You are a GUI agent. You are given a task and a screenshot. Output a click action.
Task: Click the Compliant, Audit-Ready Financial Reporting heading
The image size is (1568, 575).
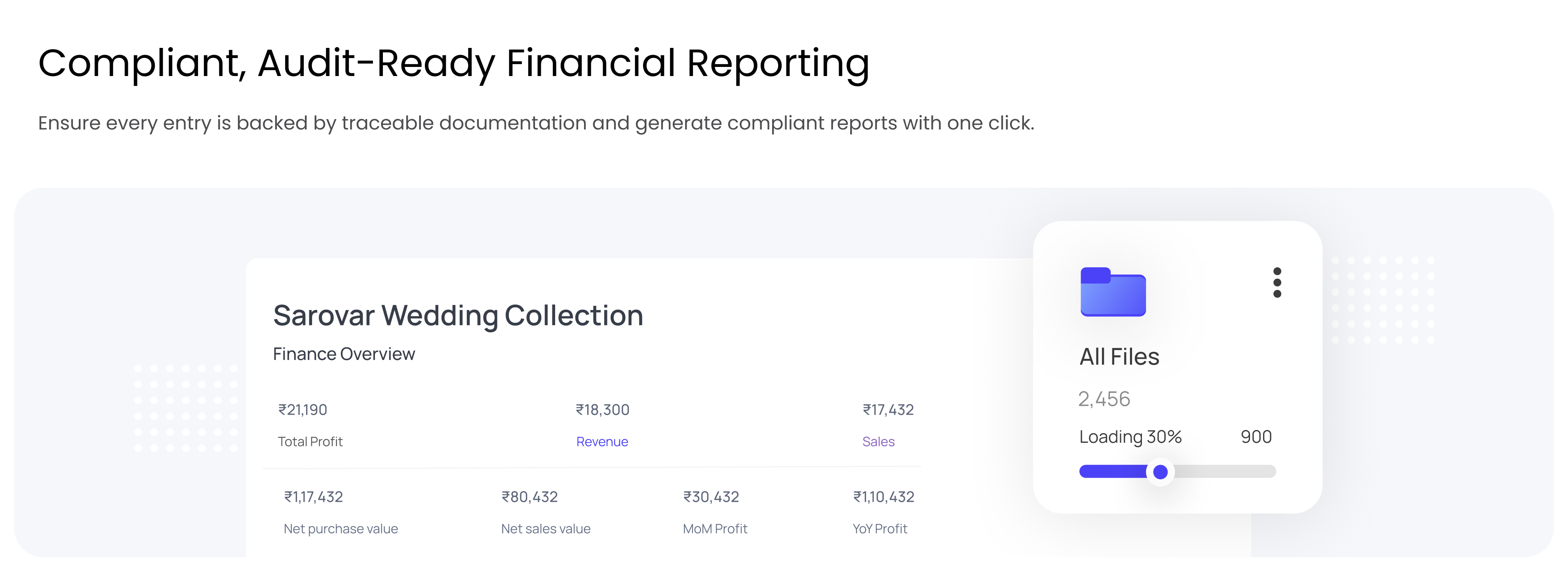[453, 63]
